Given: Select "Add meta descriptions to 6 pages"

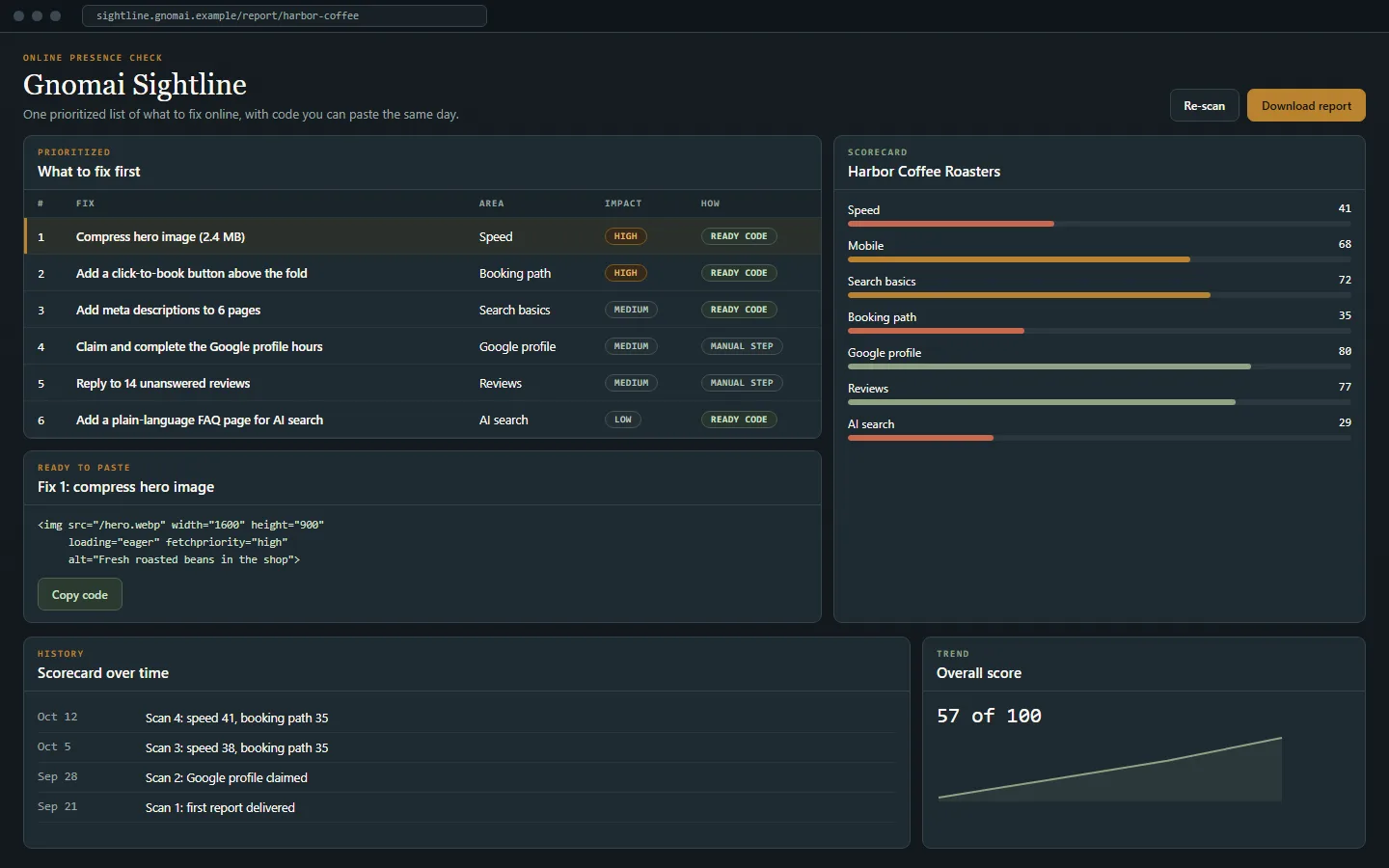Looking at the screenshot, I should tap(422, 310).
